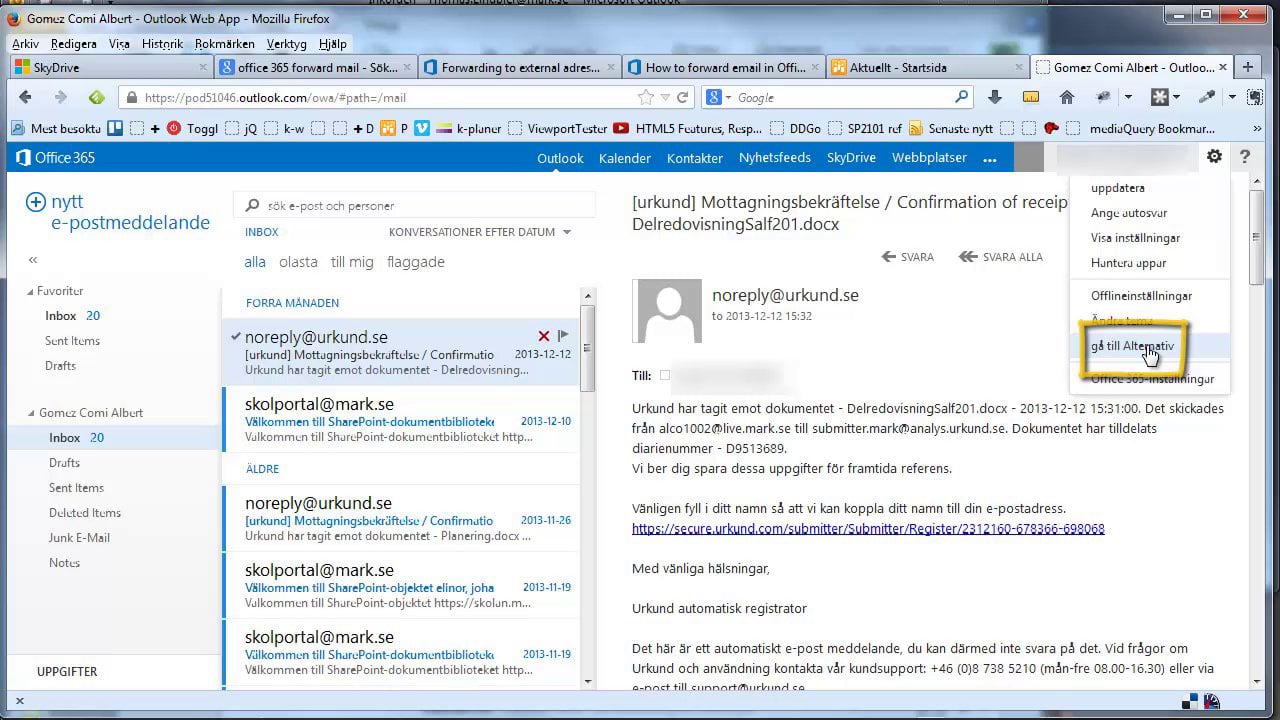Screen dimensions: 1280x720
Task: Open the Kontakter link in Office 365 bar
Action: tap(695, 158)
